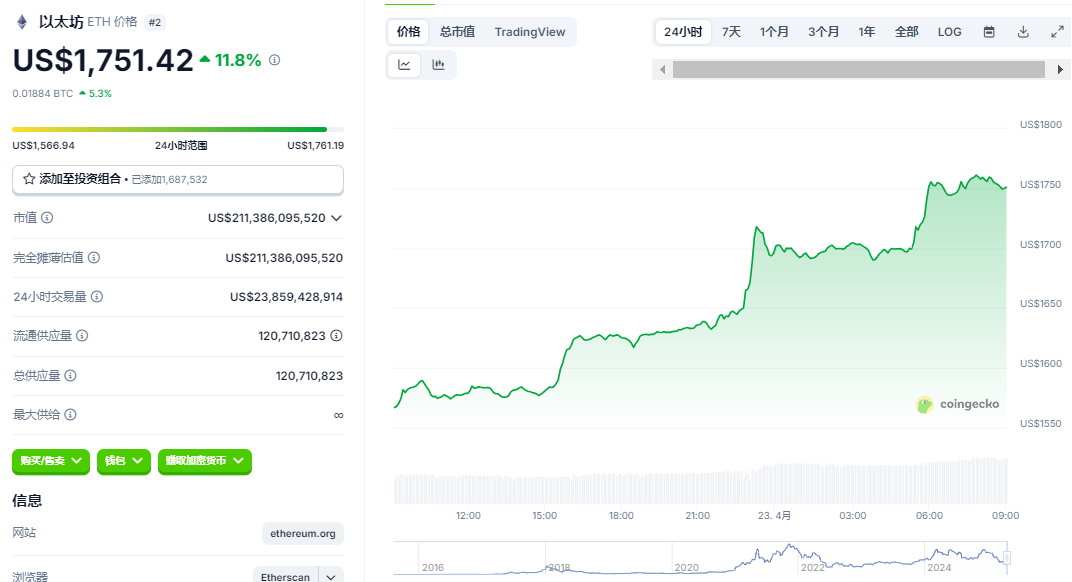Toggle LOG scale on chart
This screenshot has height=582, width=1072.
point(949,32)
